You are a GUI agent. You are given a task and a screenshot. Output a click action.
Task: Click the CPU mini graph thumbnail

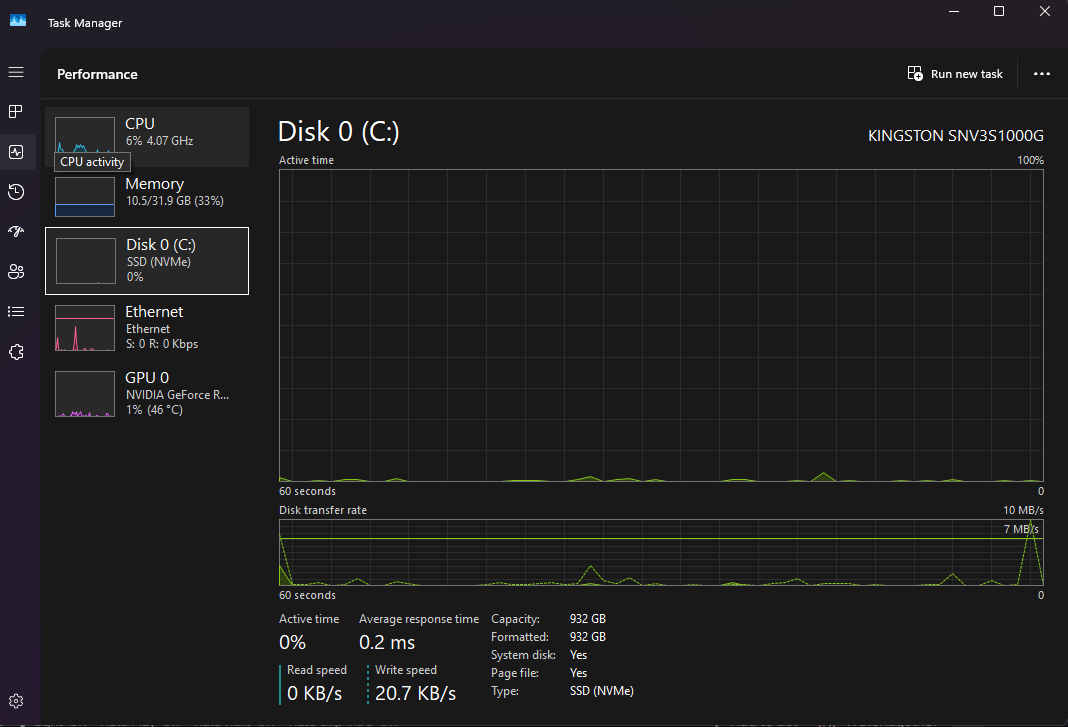click(x=85, y=134)
